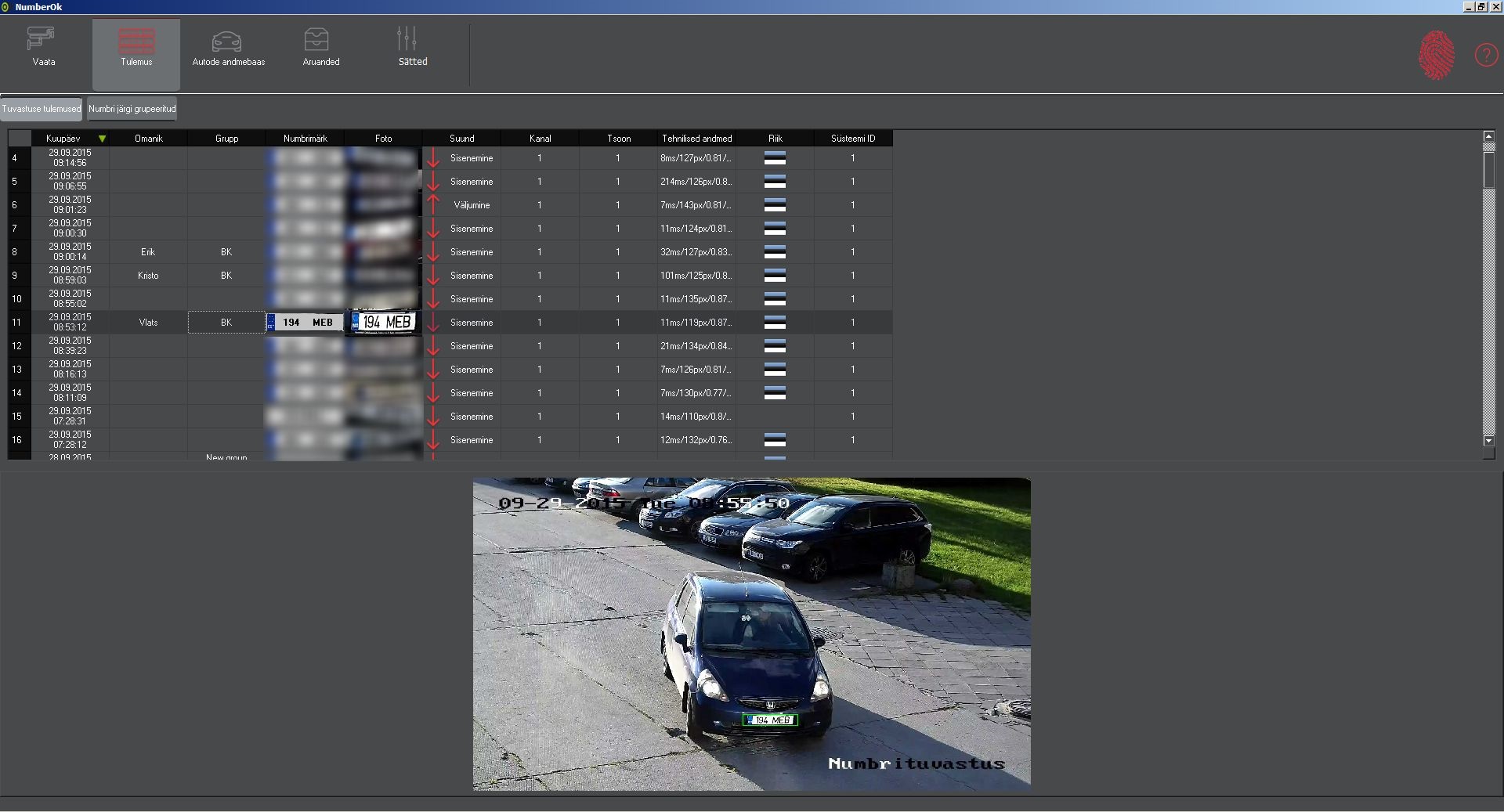Click the table scrollbar down arrow
This screenshot has width=1504, height=812.
click(x=1489, y=441)
